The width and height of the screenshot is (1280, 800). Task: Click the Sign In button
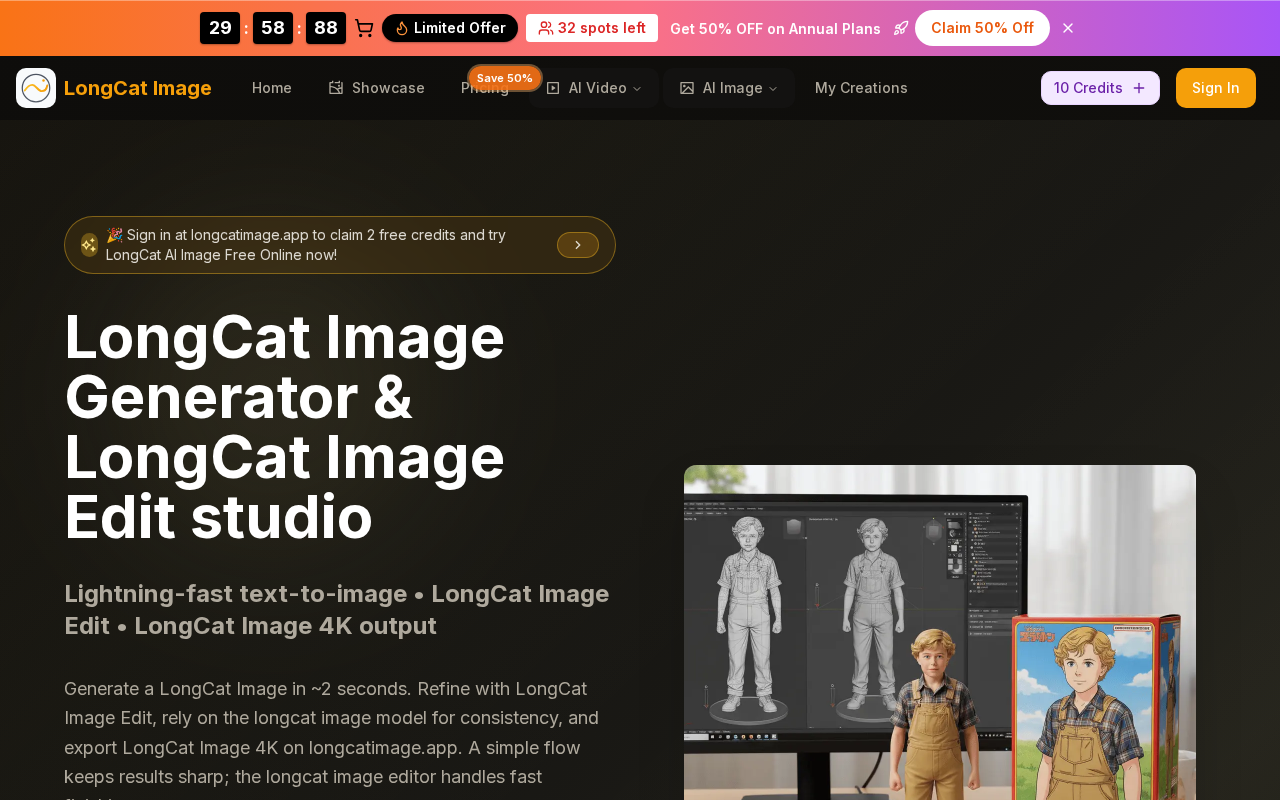pos(1216,88)
